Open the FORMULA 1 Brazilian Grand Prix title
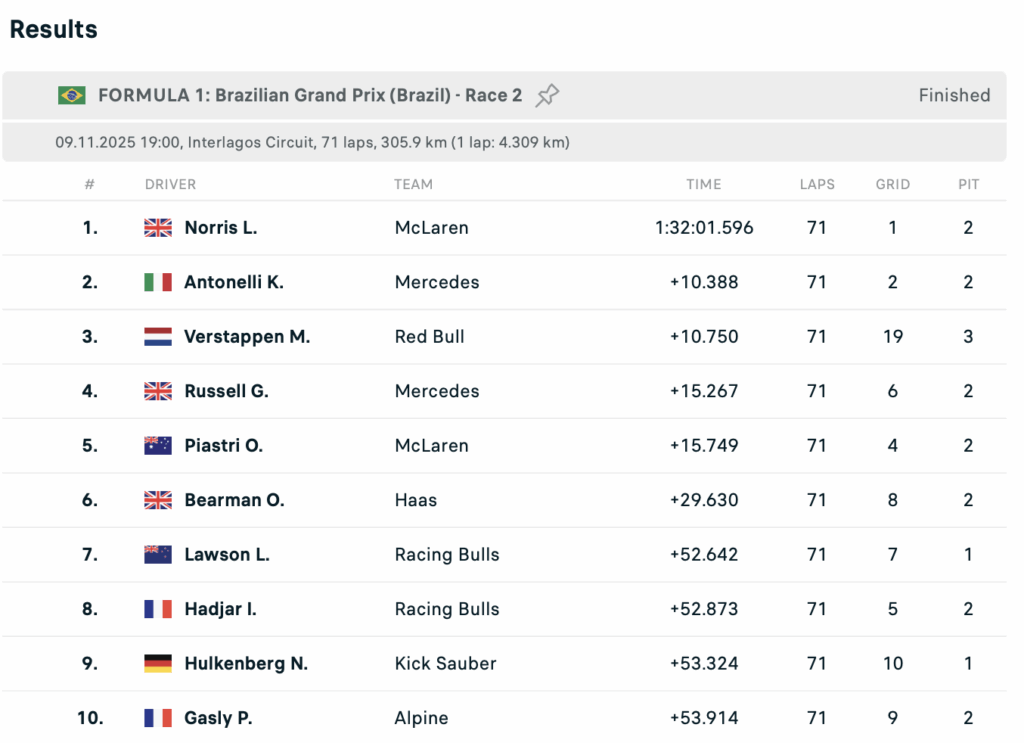 pos(310,96)
